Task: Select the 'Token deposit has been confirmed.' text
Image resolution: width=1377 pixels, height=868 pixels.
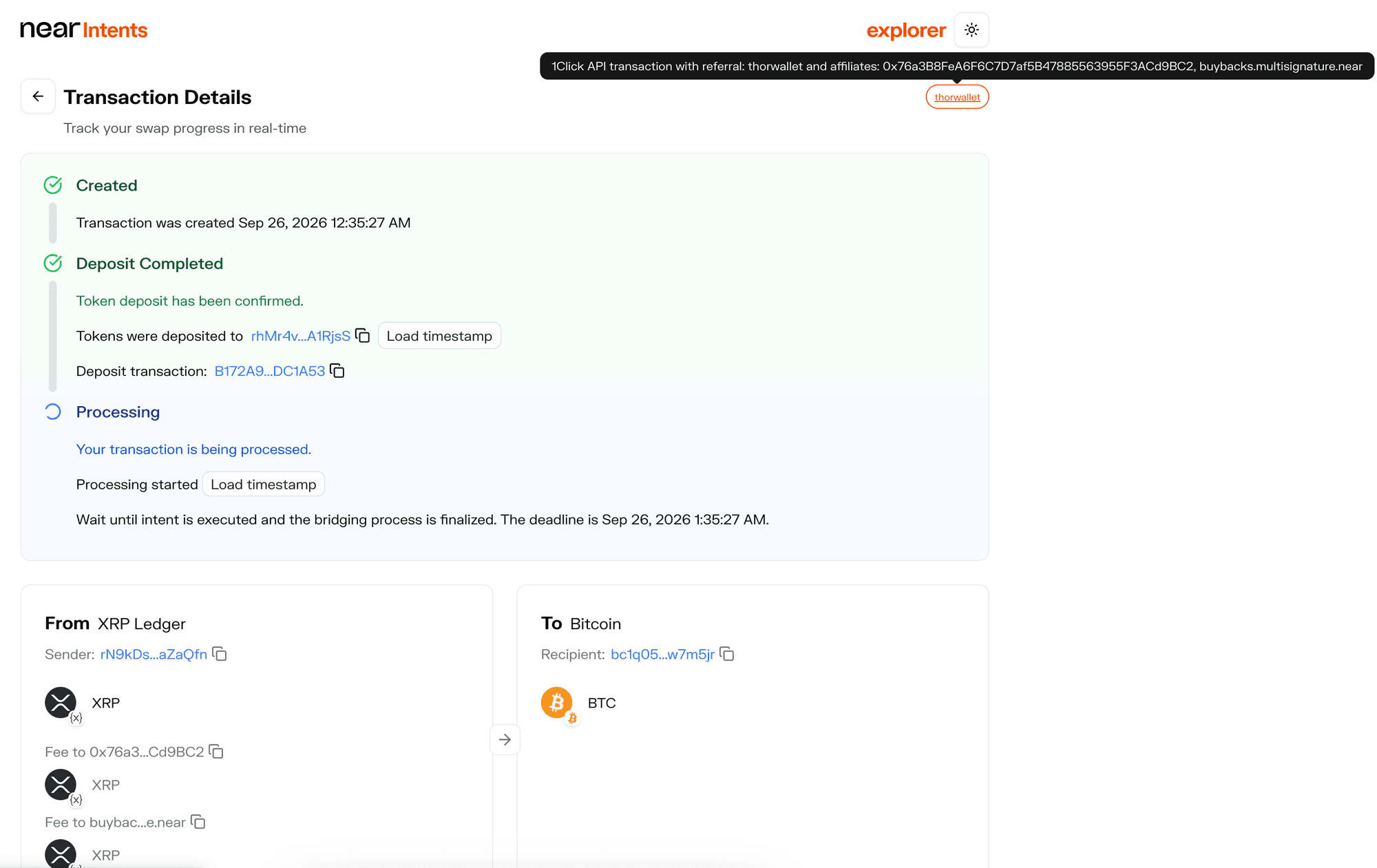Action: [x=190, y=301]
